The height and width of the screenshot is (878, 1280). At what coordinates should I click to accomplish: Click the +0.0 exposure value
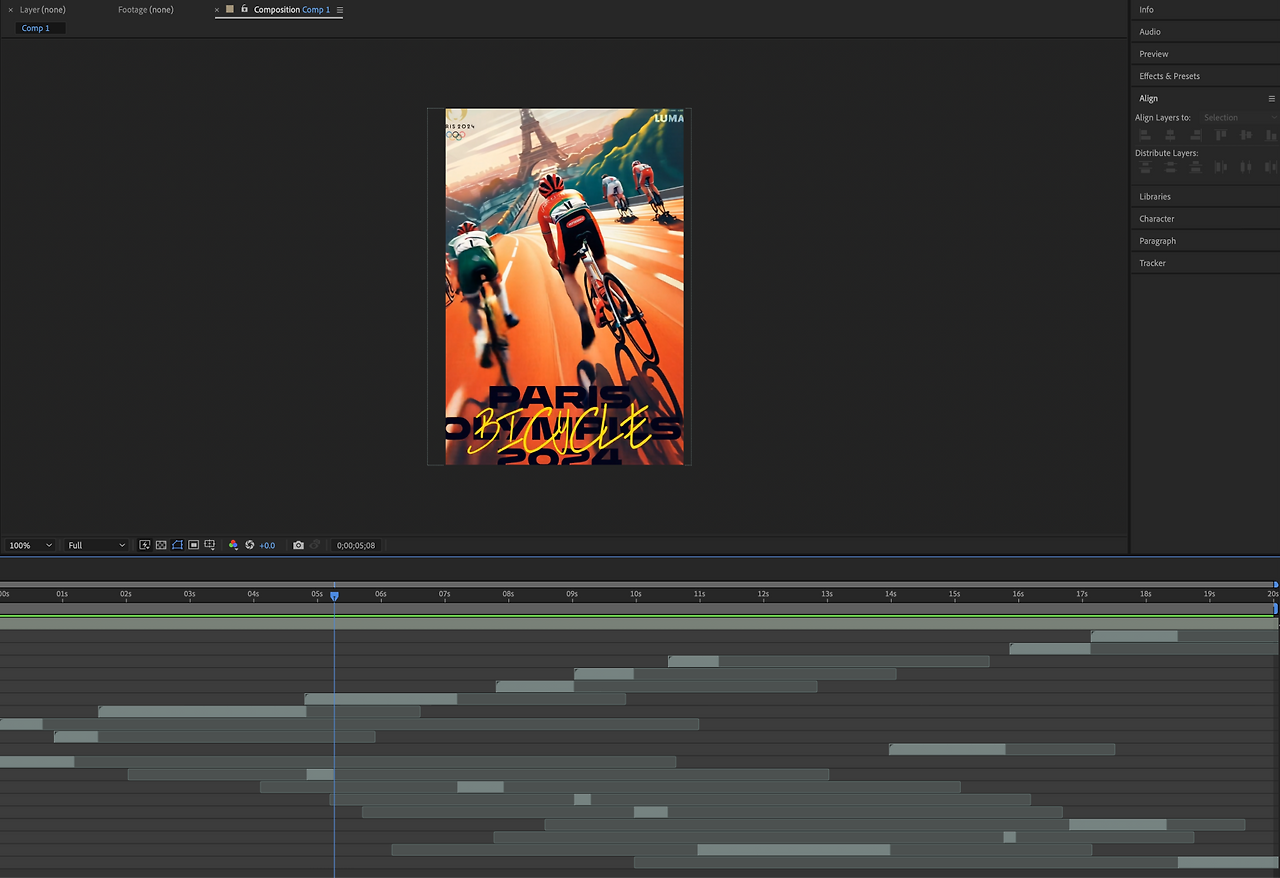pos(267,545)
